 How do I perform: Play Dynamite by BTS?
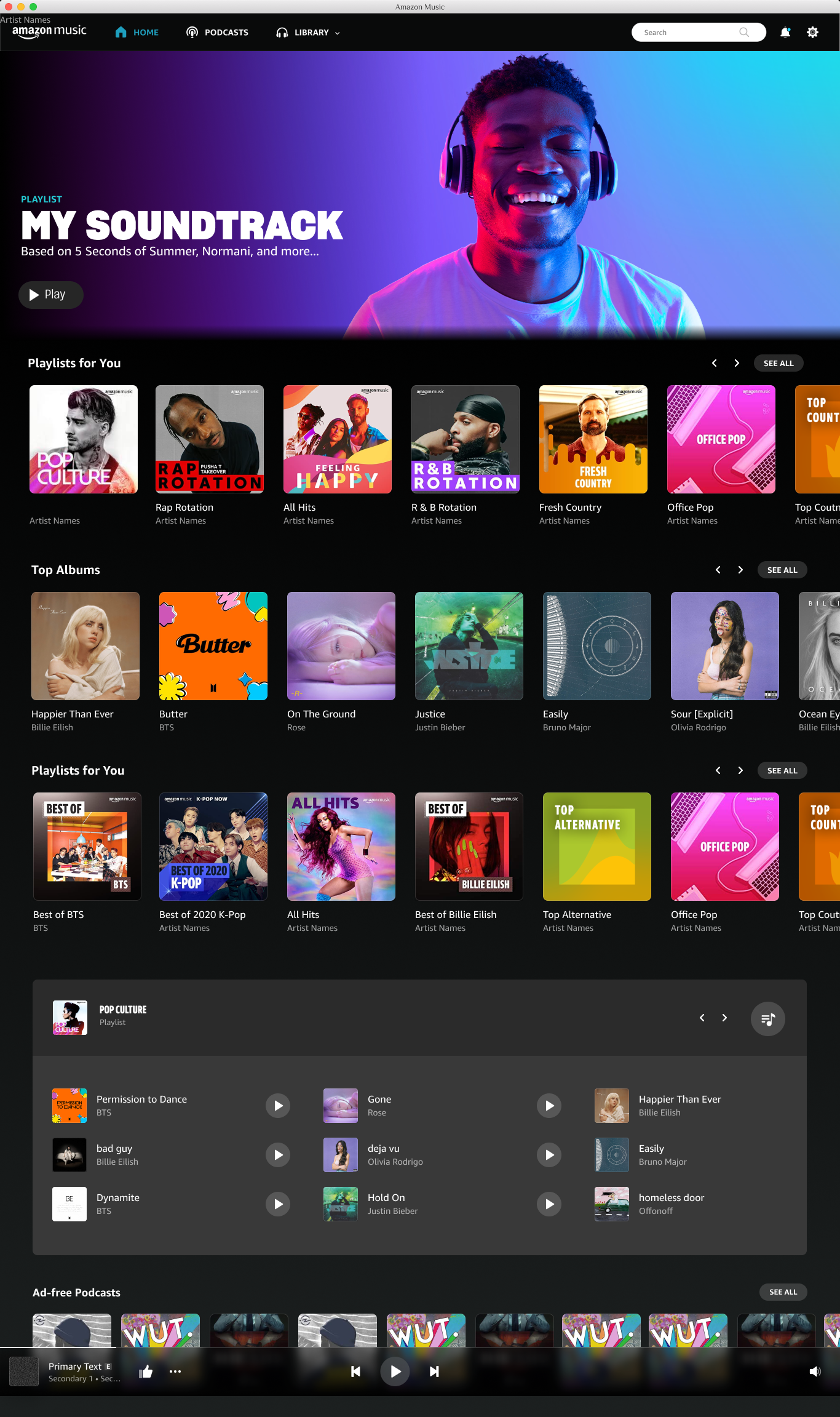tap(278, 1204)
